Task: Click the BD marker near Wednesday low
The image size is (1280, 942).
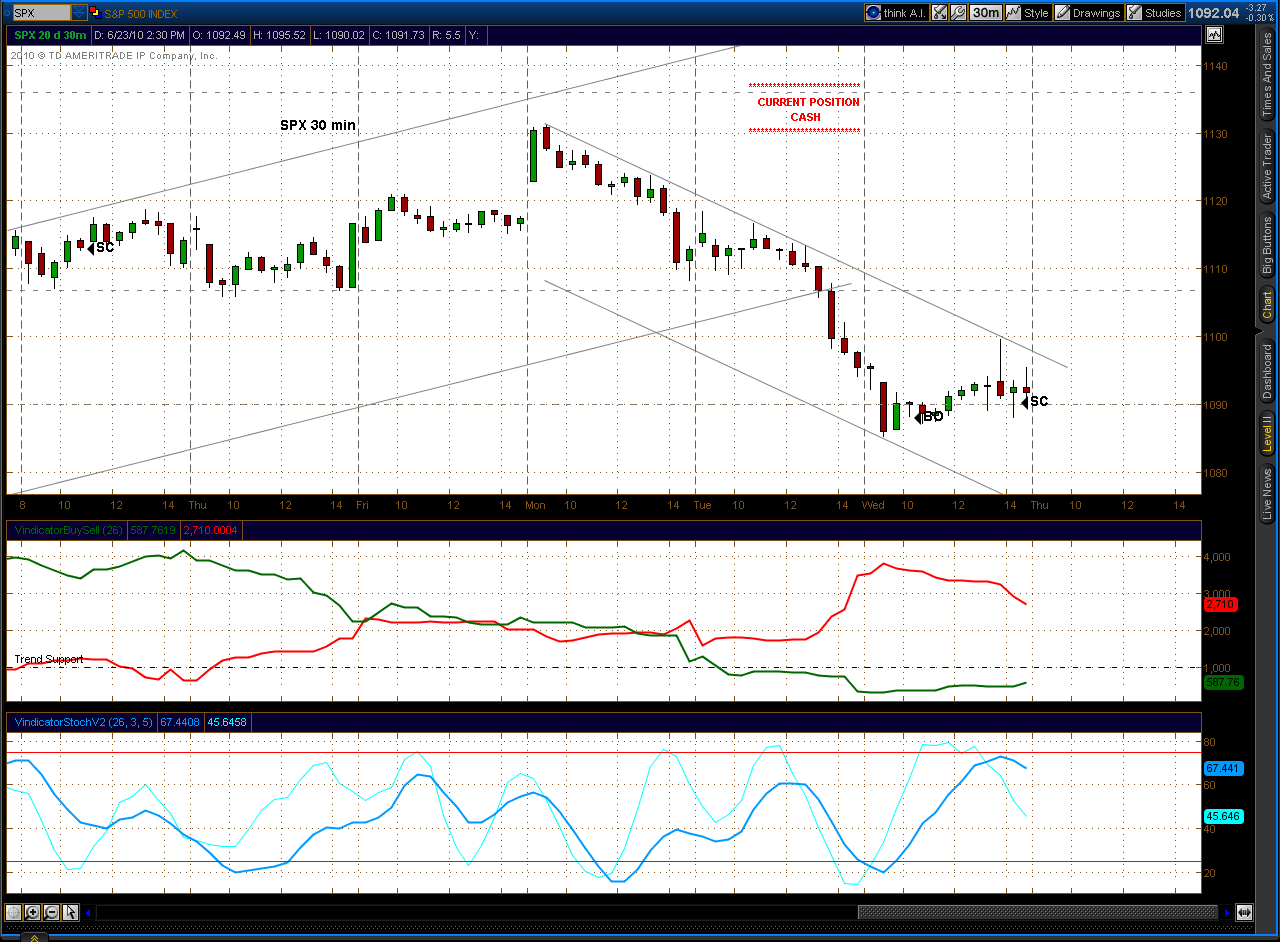Action: click(930, 417)
